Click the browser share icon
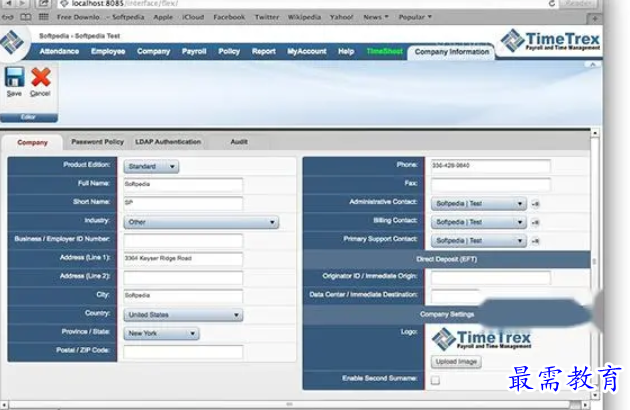The image size is (630, 410). [x=43, y=4]
